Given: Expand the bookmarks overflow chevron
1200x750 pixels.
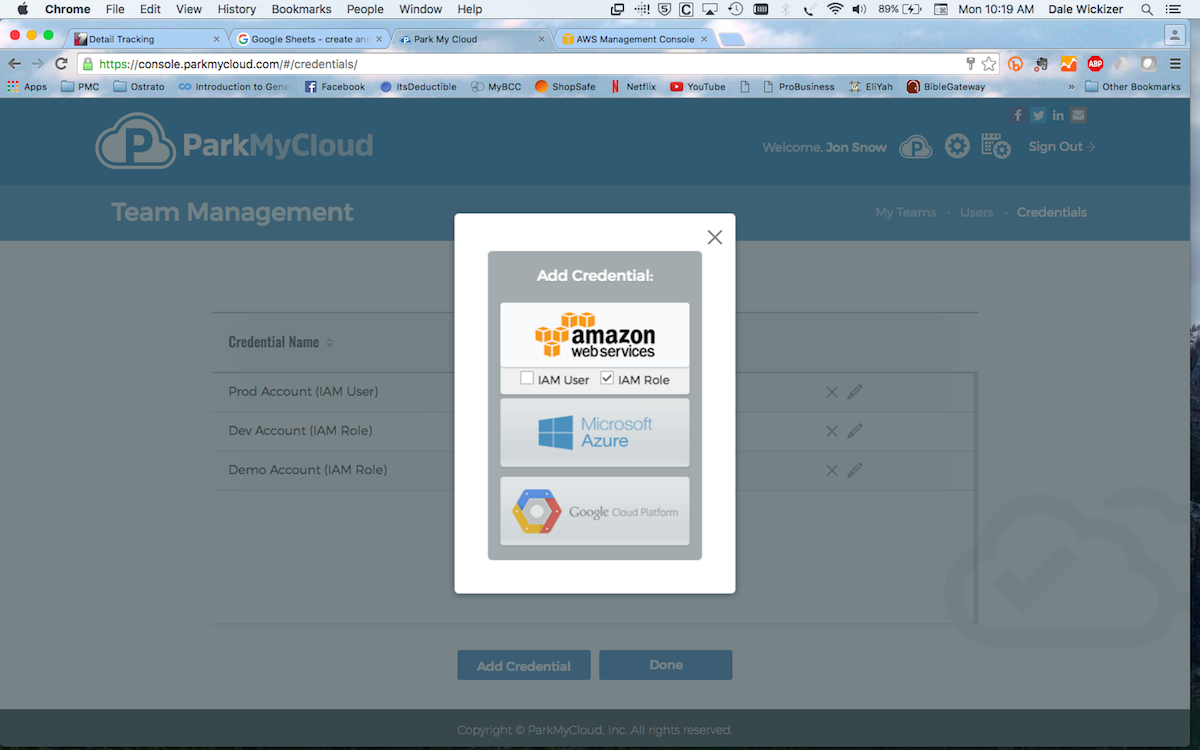Looking at the screenshot, I should [1072, 87].
